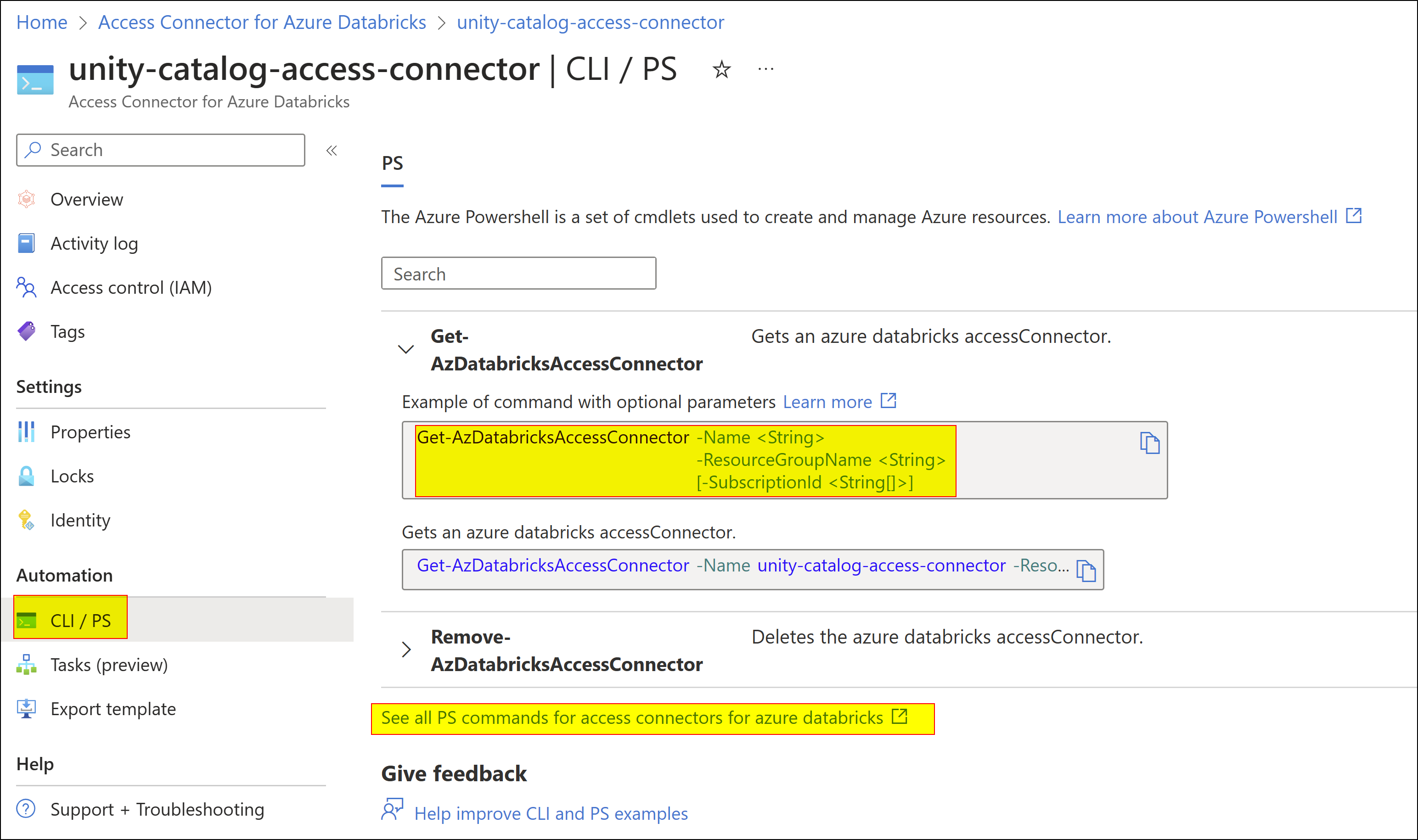Click the Get-AzDatabricksAccessConnector heading
This screenshot has width=1418, height=840.
[567, 350]
